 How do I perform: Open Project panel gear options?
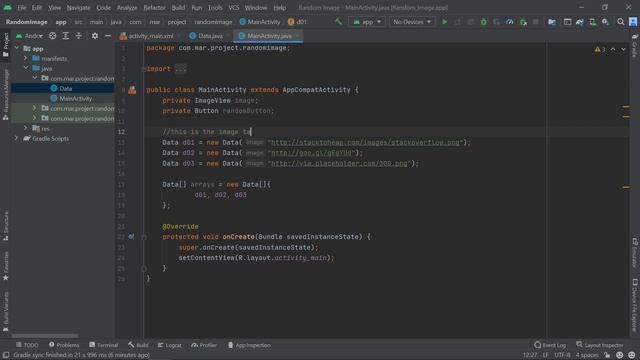(x=95, y=36)
